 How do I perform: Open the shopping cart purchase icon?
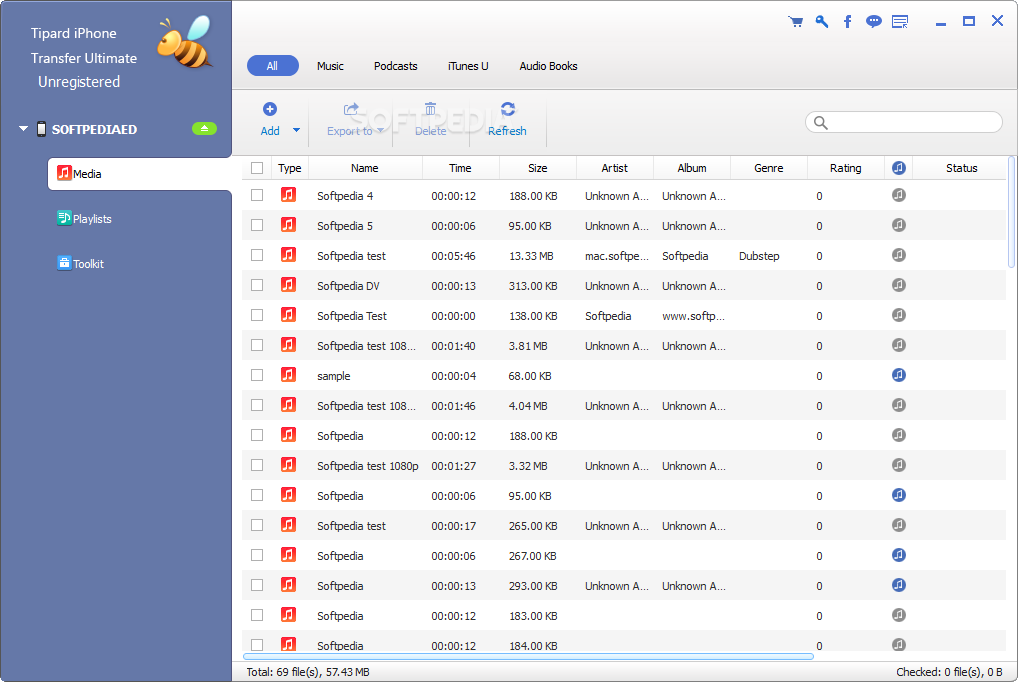(795, 22)
